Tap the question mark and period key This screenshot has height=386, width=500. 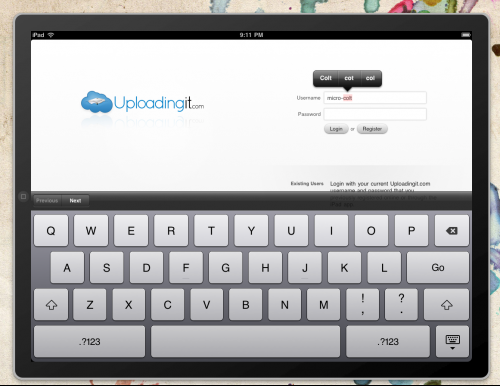401,305
